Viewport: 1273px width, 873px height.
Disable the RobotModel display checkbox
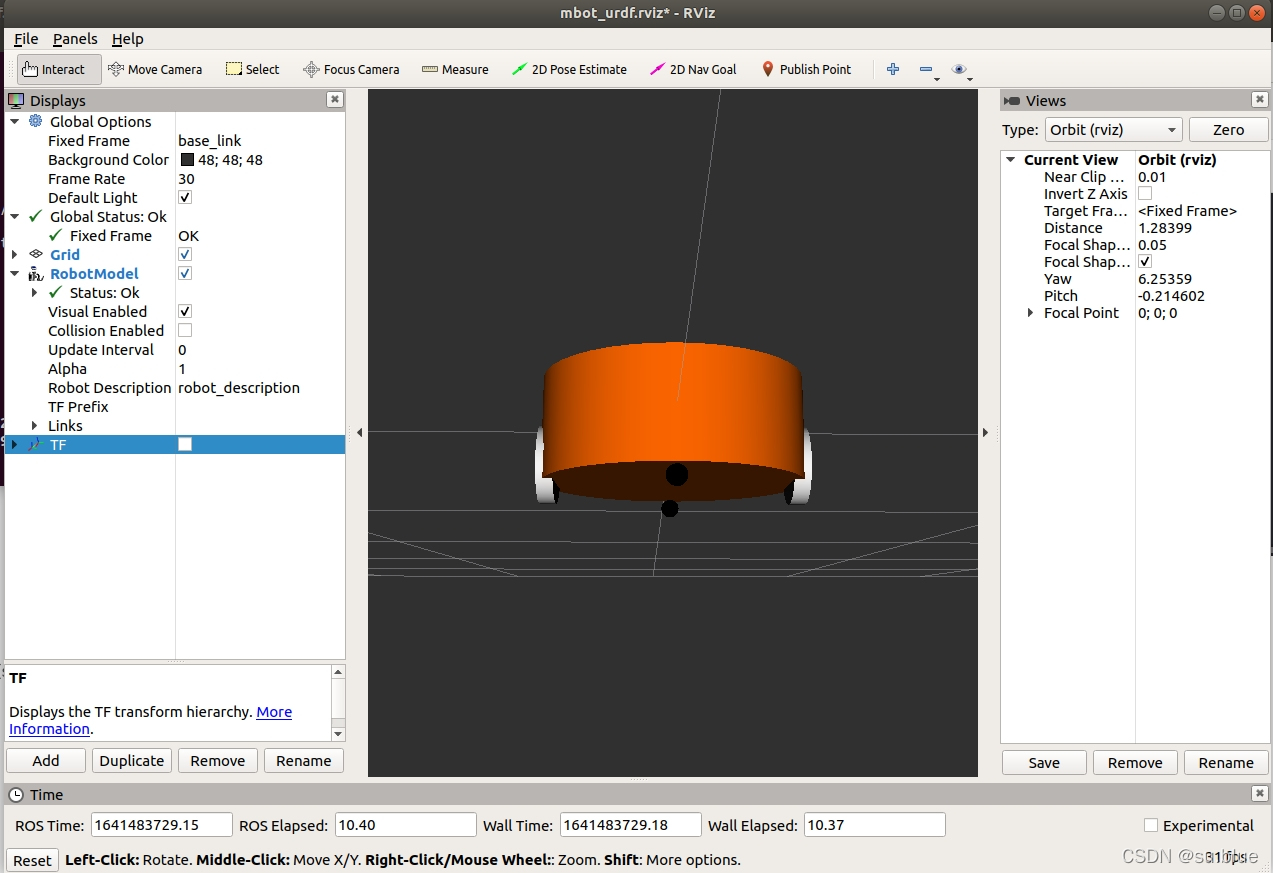pos(185,274)
